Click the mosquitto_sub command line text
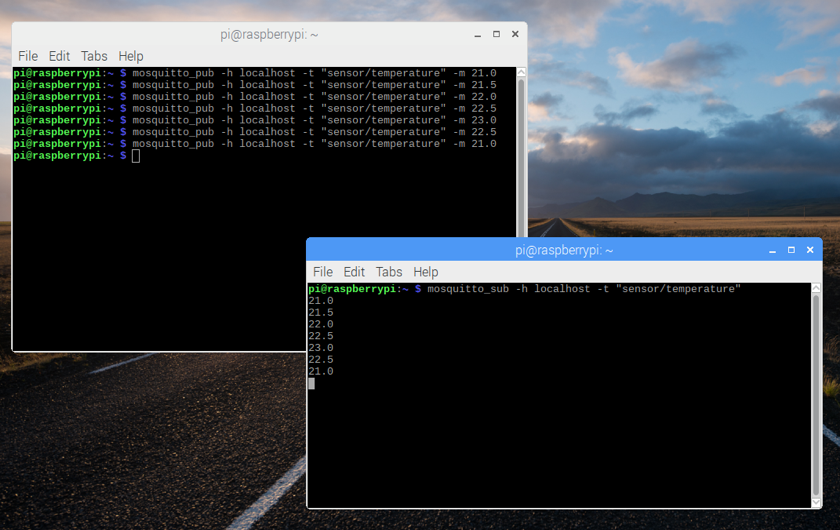This screenshot has height=530, width=840. pos(584,289)
